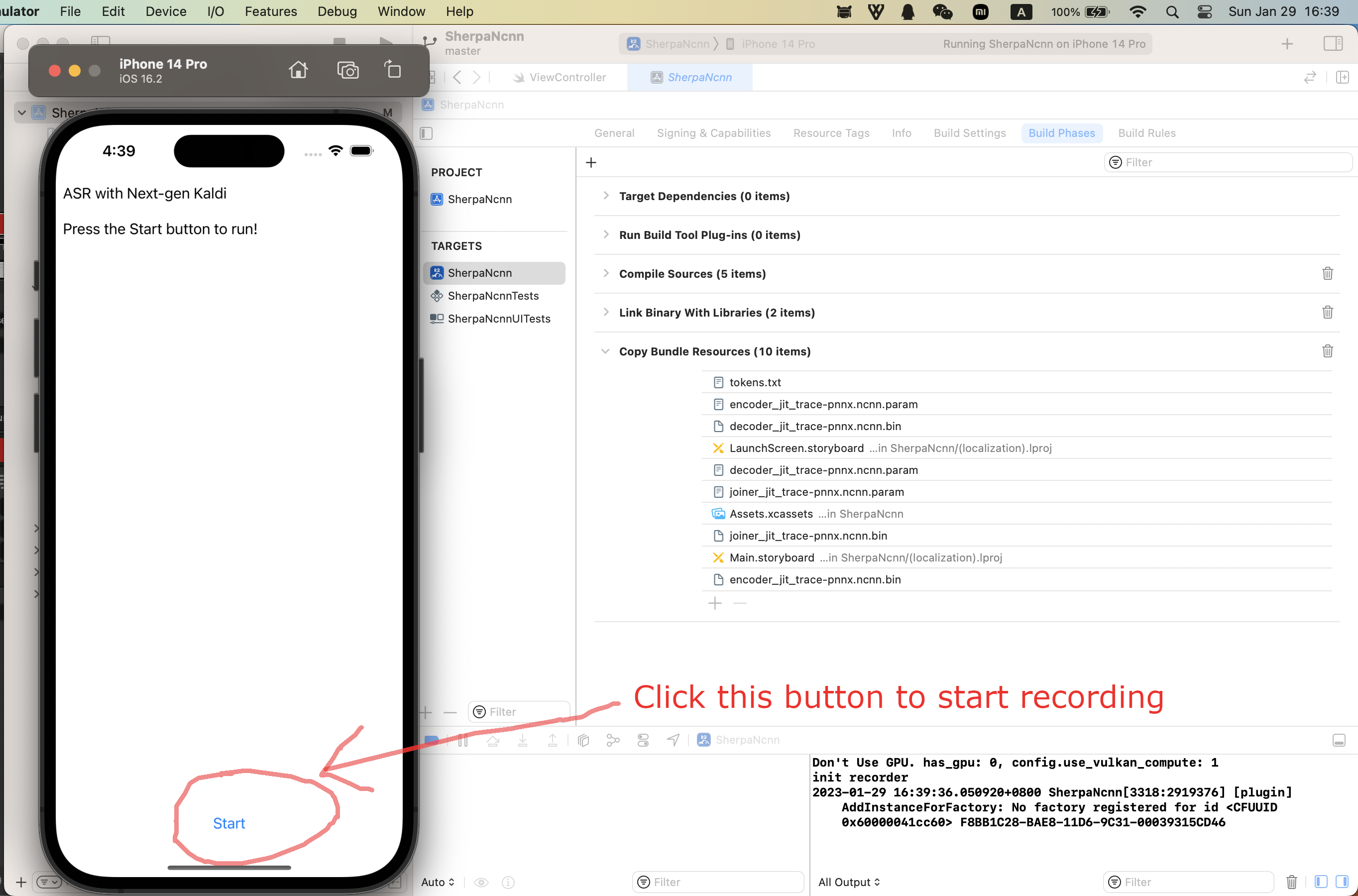Delete the Copy Bundle Resources phase
The height and width of the screenshot is (896, 1358).
1327,351
